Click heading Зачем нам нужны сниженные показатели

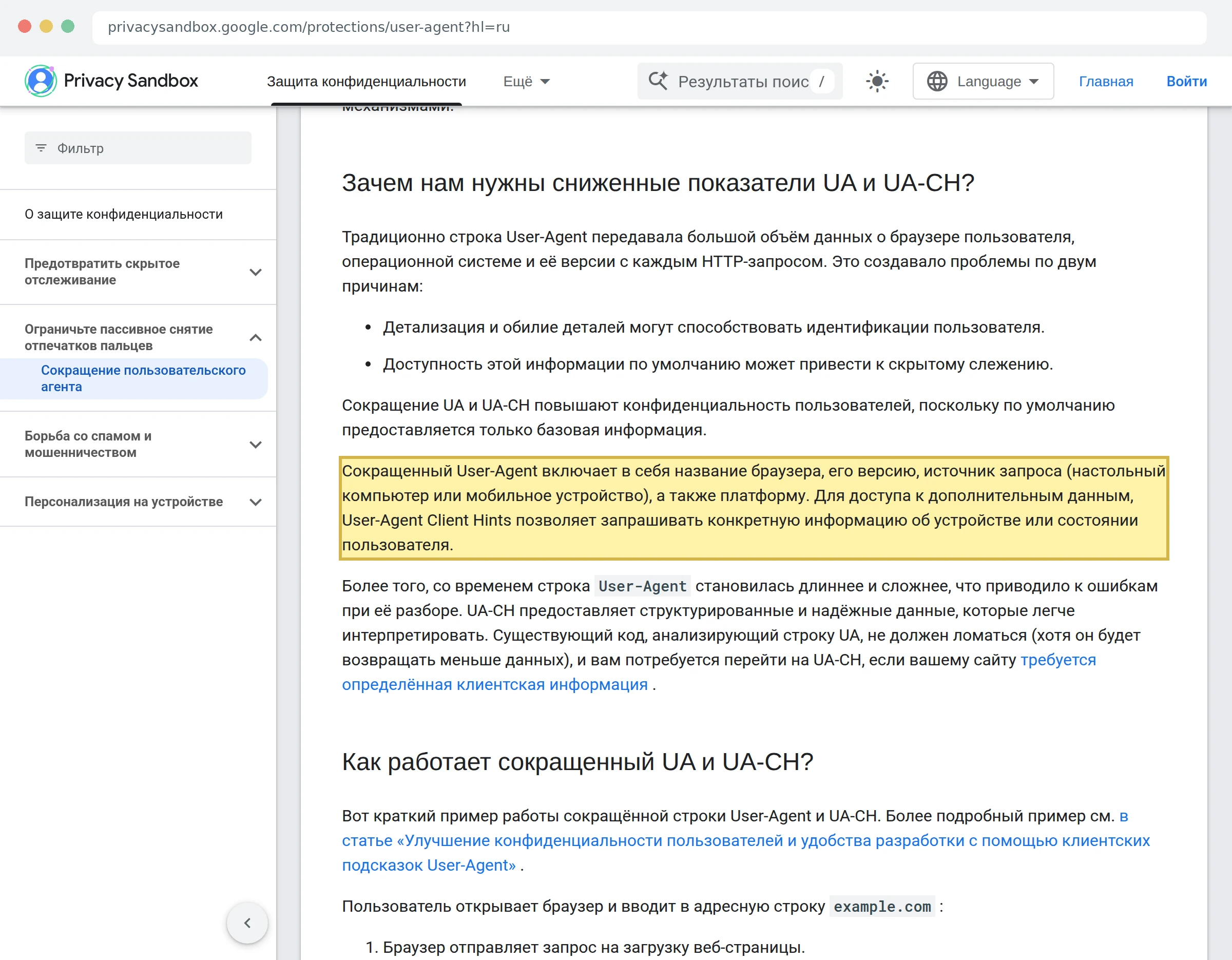[x=658, y=182]
